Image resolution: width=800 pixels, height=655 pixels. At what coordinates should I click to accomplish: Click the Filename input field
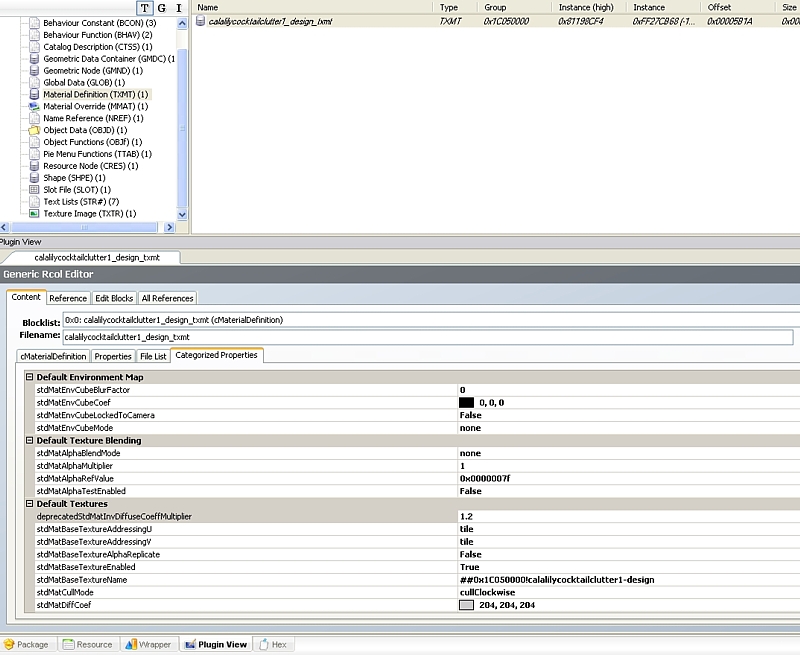(427, 337)
